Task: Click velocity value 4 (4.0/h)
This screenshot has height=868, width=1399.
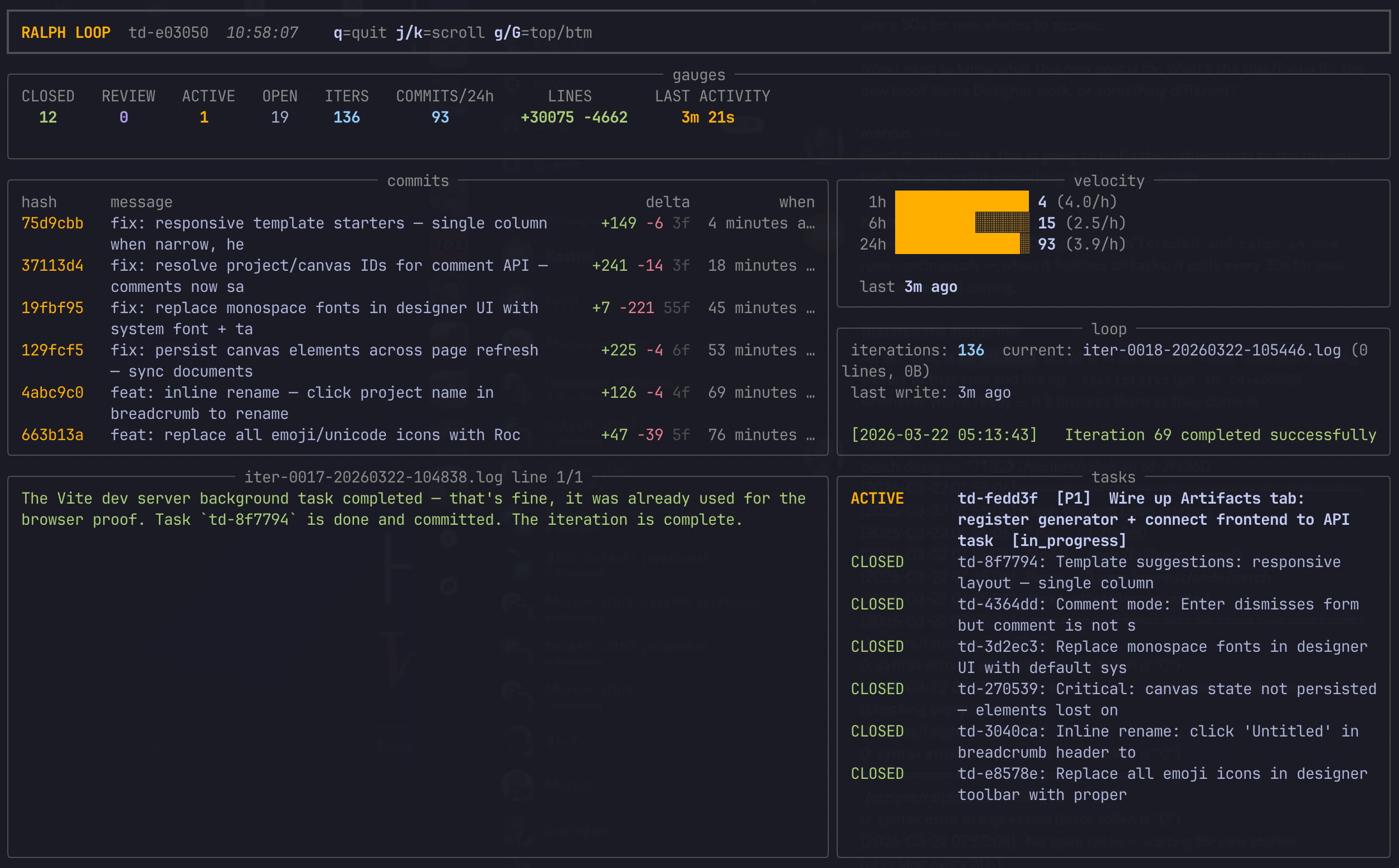Action: point(1077,202)
